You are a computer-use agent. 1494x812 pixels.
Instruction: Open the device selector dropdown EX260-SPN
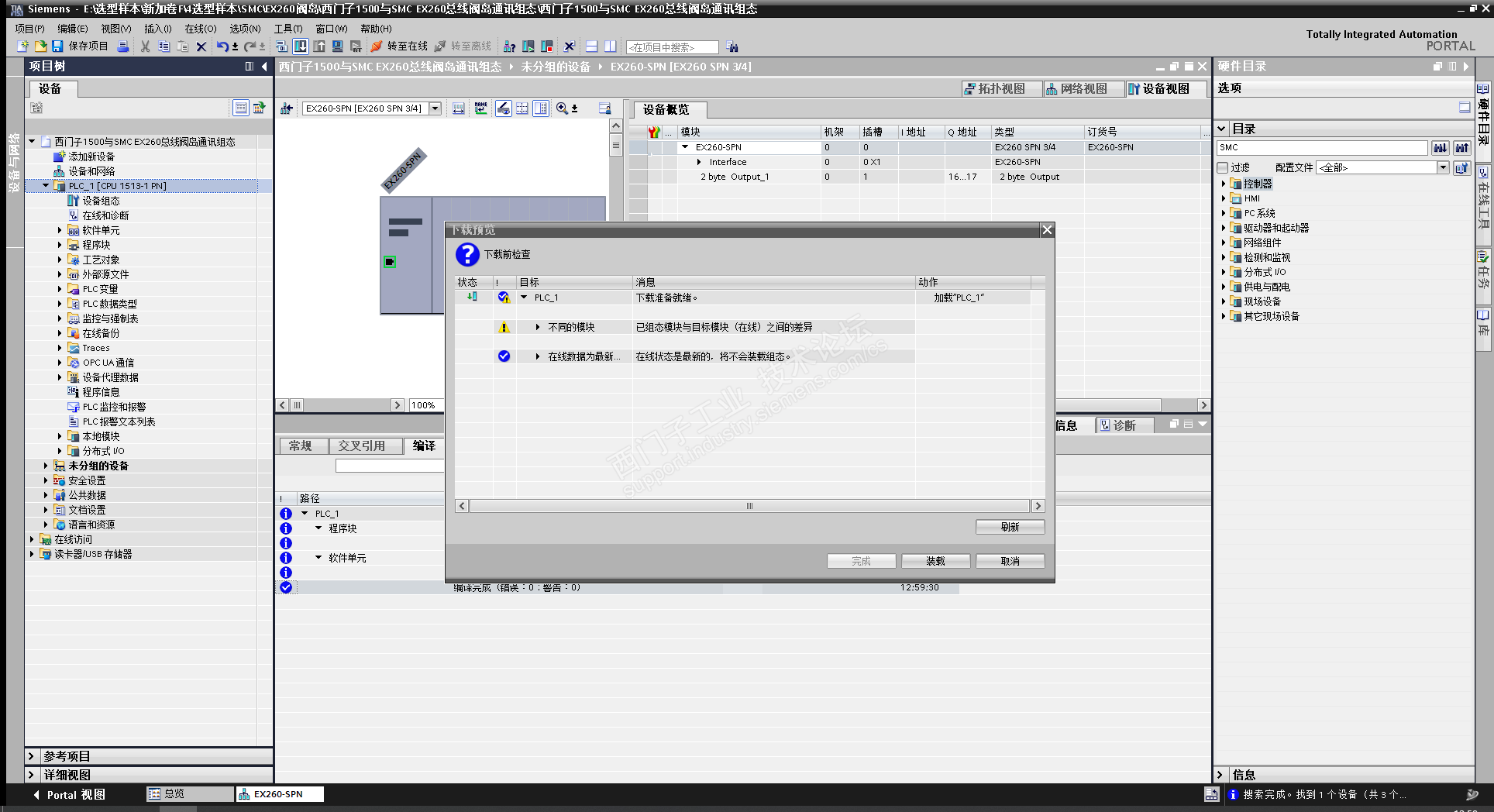tap(435, 108)
